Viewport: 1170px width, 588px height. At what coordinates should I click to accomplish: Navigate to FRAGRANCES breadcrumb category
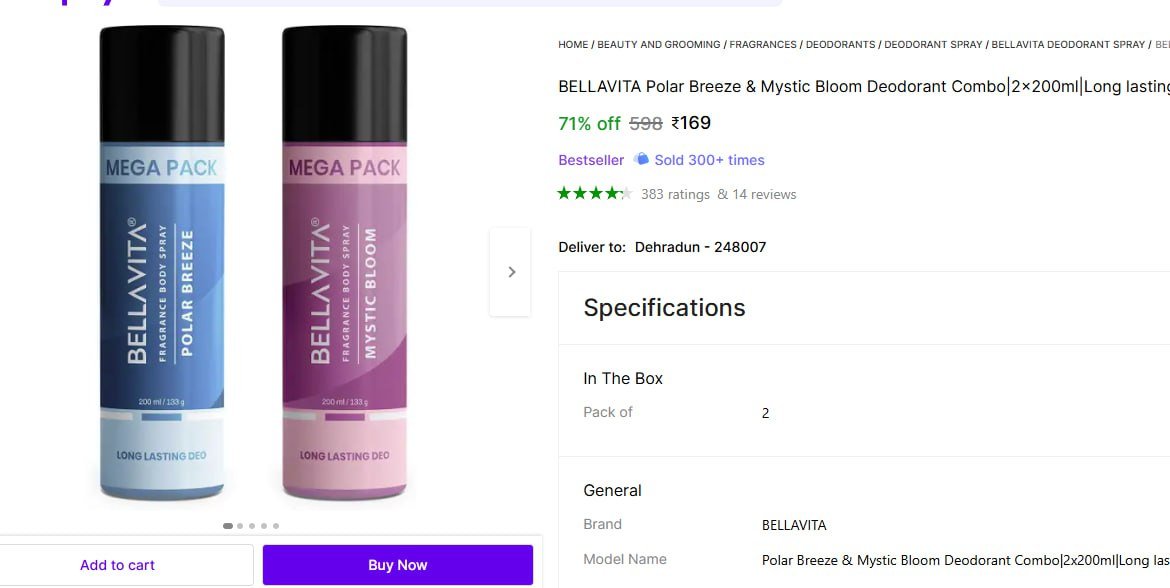click(763, 45)
